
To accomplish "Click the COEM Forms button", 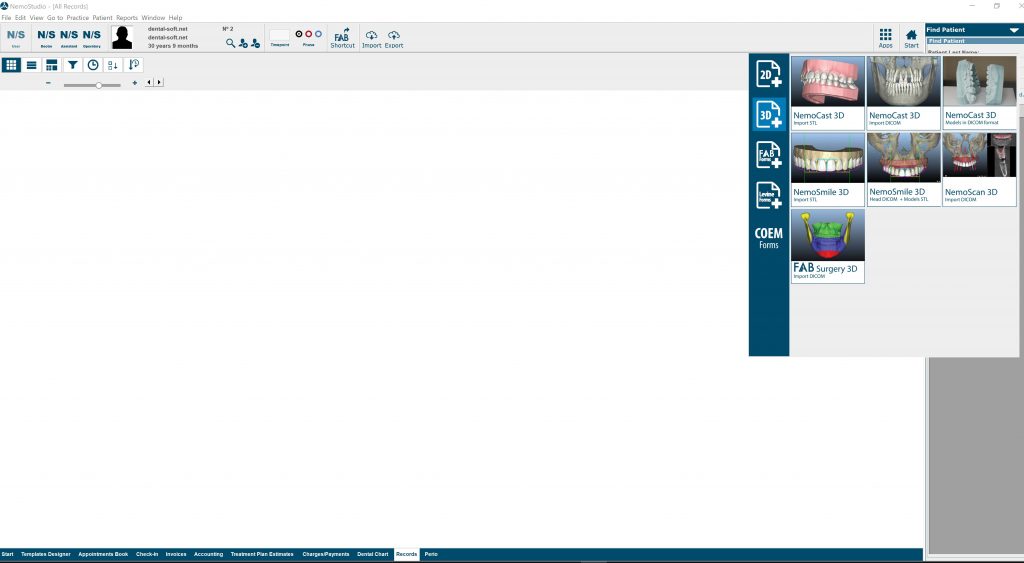I will click(x=768, y=238).
